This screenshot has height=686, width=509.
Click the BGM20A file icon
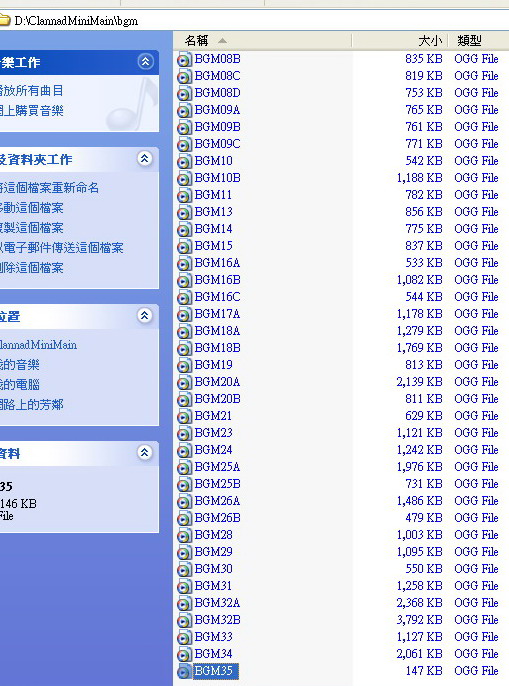click(x=184, y=382)
